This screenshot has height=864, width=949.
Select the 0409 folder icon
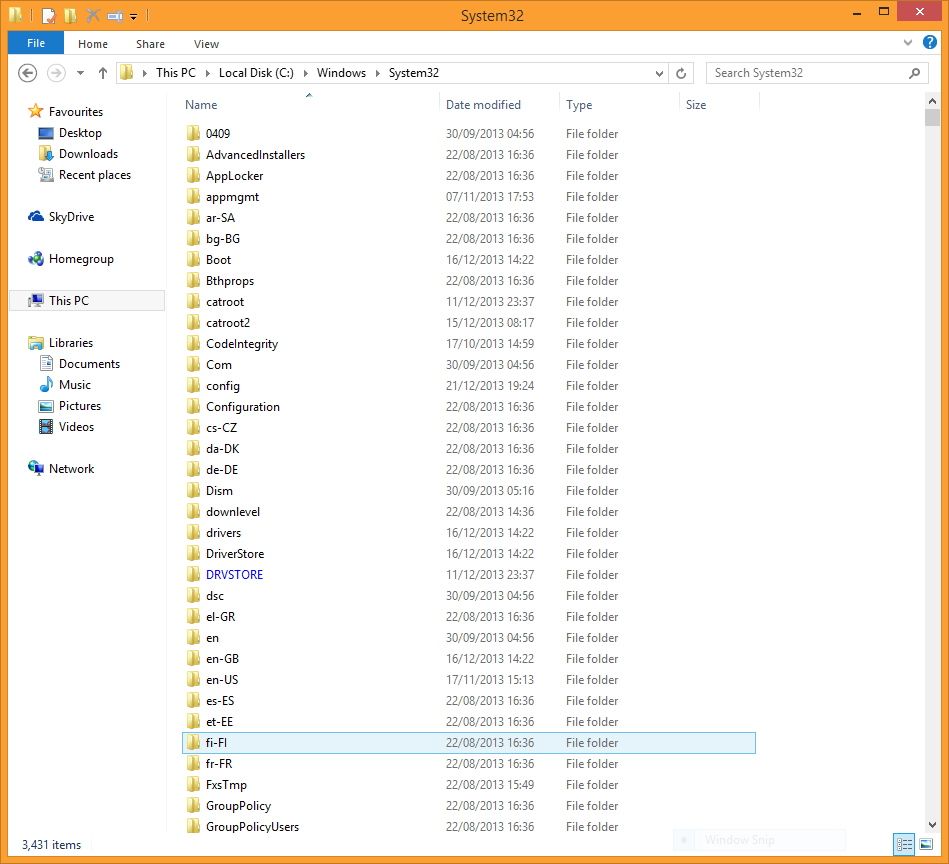(x=193, y=133)
